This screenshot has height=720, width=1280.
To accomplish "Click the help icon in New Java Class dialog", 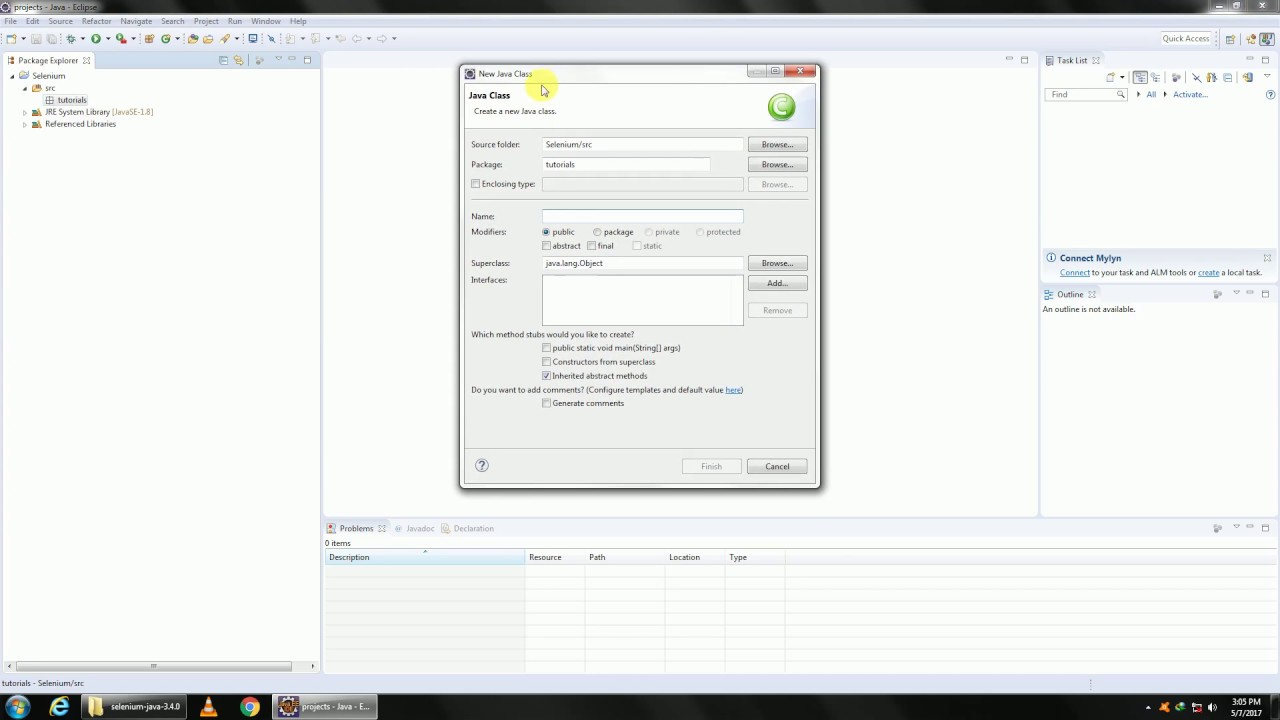I will 482,465.
